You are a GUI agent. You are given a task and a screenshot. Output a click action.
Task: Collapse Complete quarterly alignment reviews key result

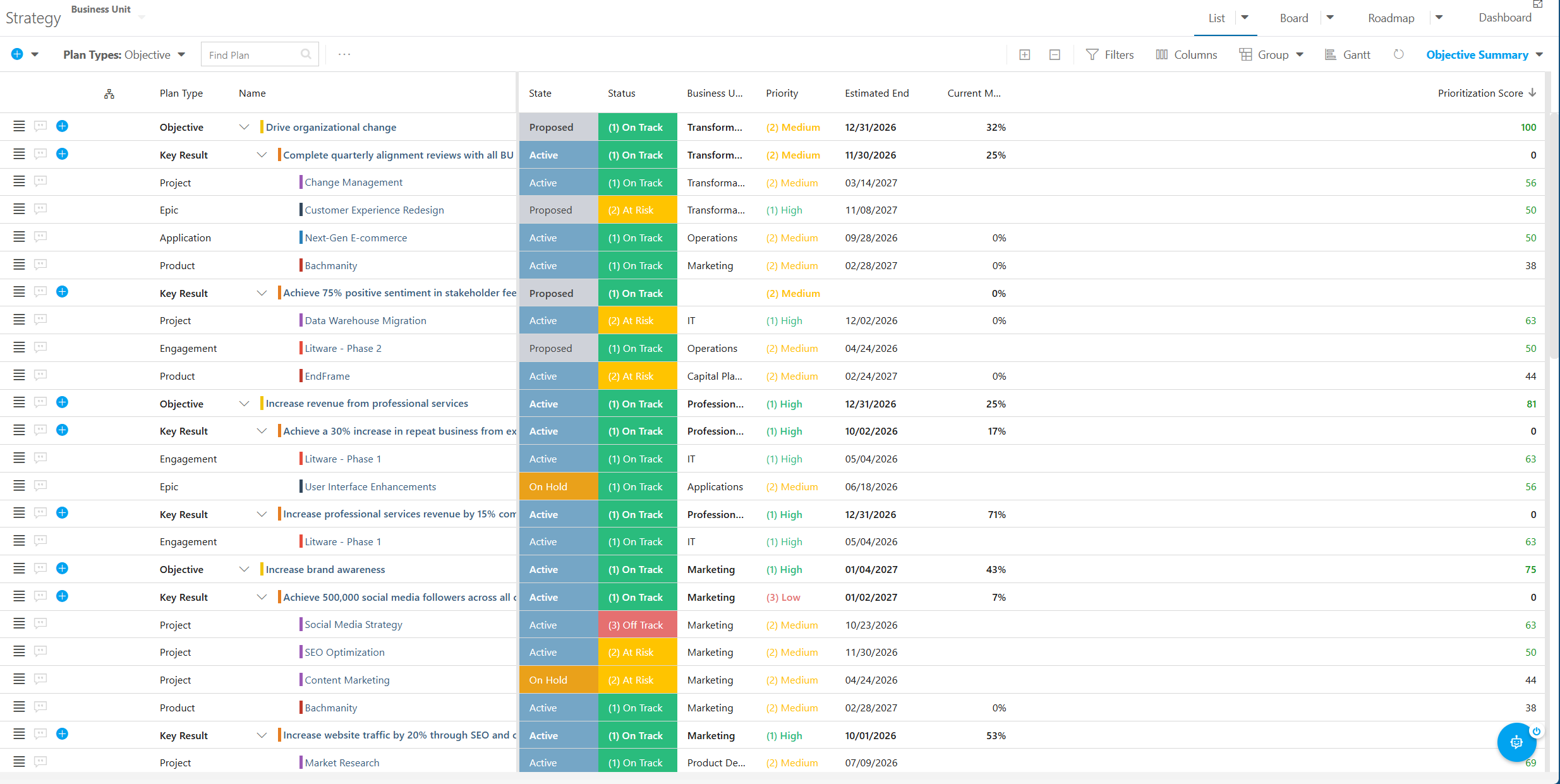[262, 155]
